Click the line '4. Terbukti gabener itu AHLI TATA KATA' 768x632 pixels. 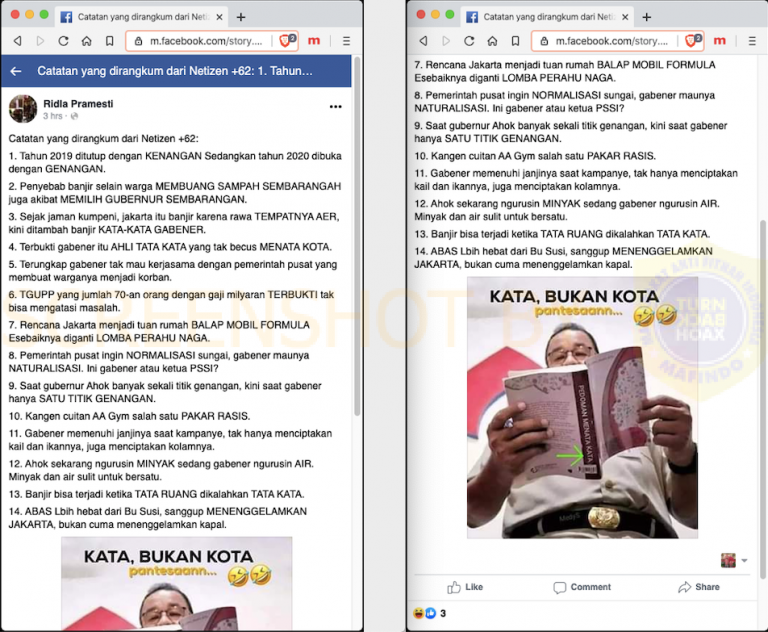pyautogui.click(x=170, y=247)
